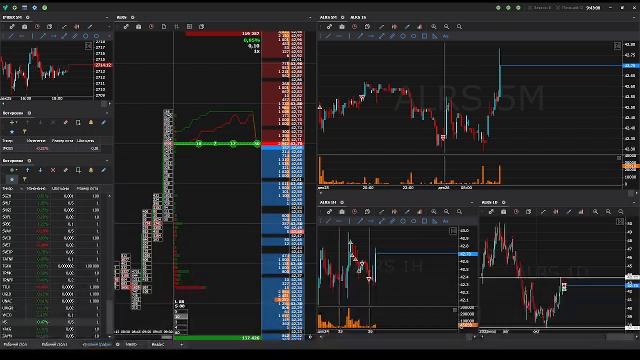Click the camera icon on the order book panel
Image resolution: width=640 pixels, height=360 pixels.
[139, 27]
